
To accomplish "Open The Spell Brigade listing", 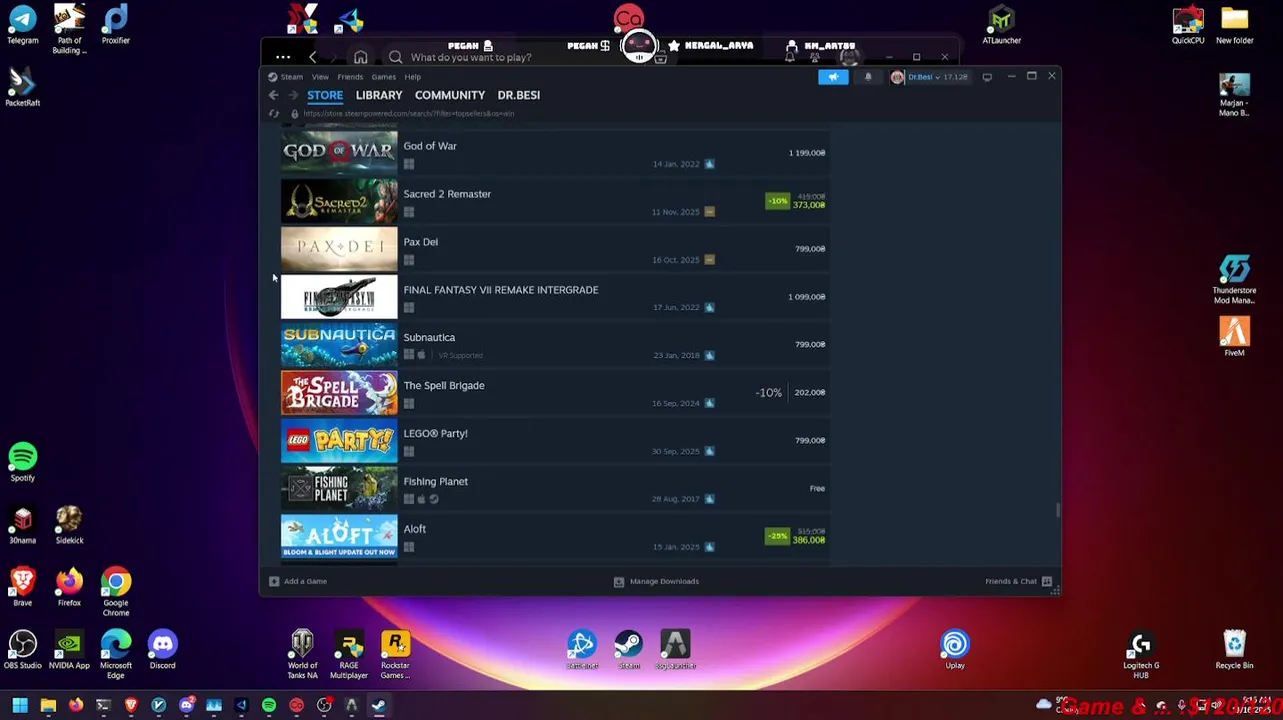I will (554, 393).
